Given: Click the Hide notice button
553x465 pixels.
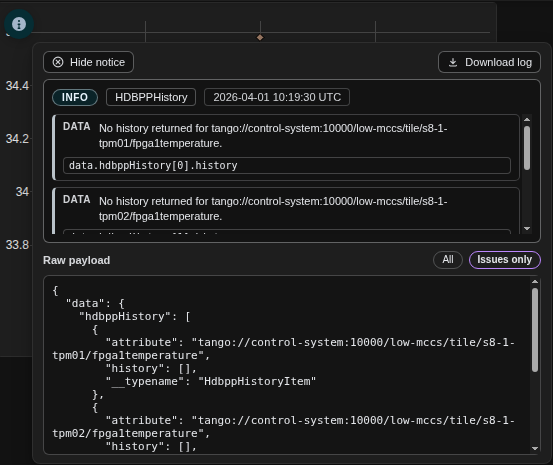Looking at the screenshot, I should pos(89,62).
